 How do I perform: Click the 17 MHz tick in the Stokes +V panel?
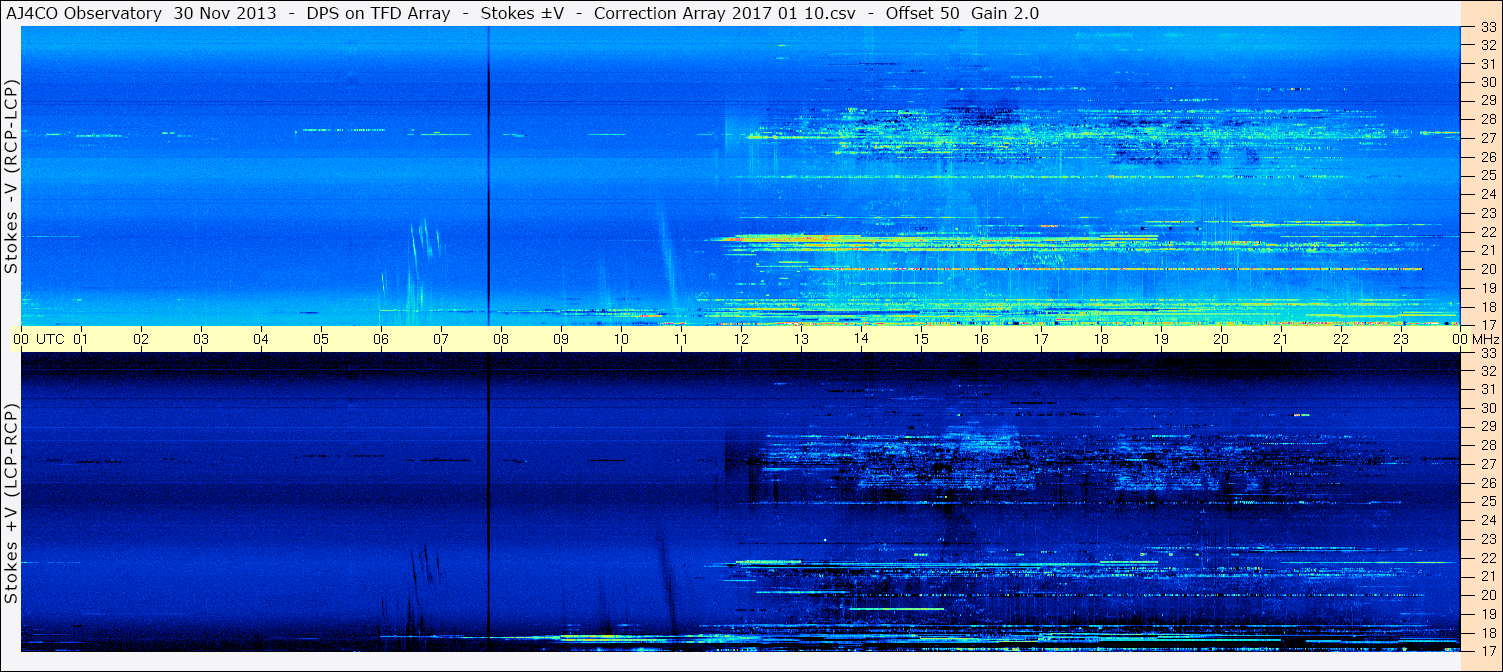[x=1488, y=651]
